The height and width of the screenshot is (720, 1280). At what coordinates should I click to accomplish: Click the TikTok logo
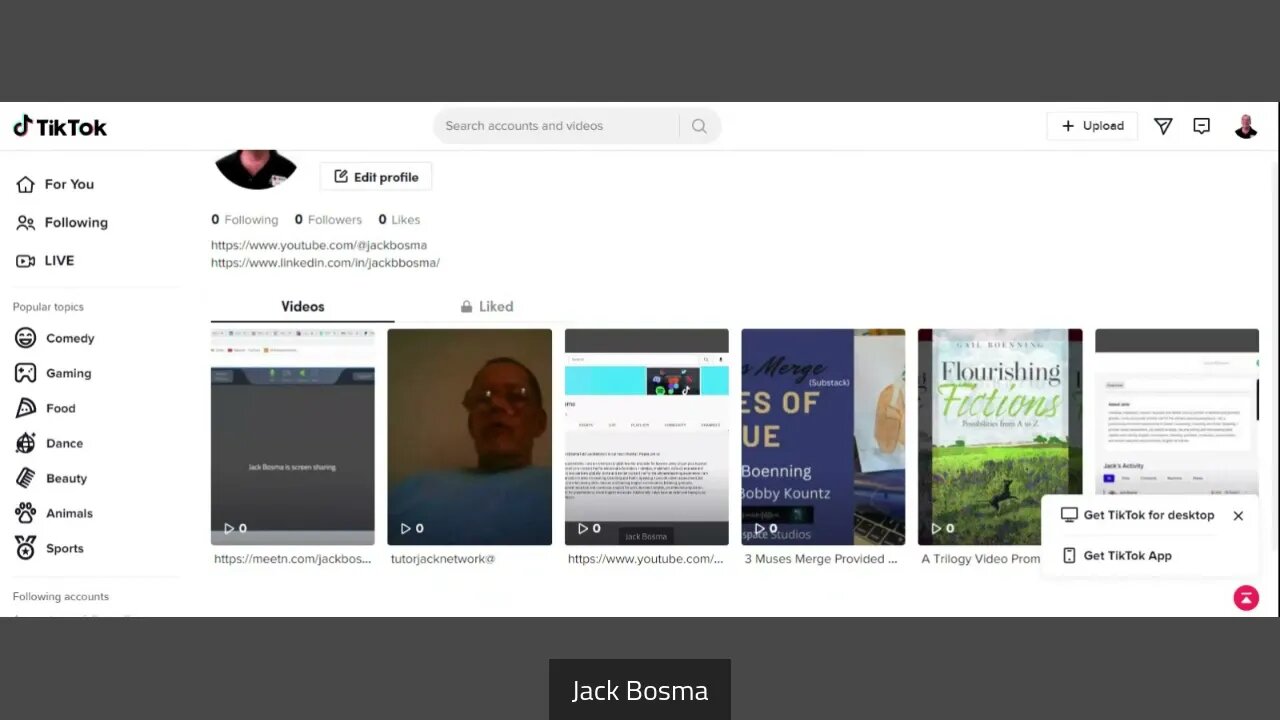[60, 126]
